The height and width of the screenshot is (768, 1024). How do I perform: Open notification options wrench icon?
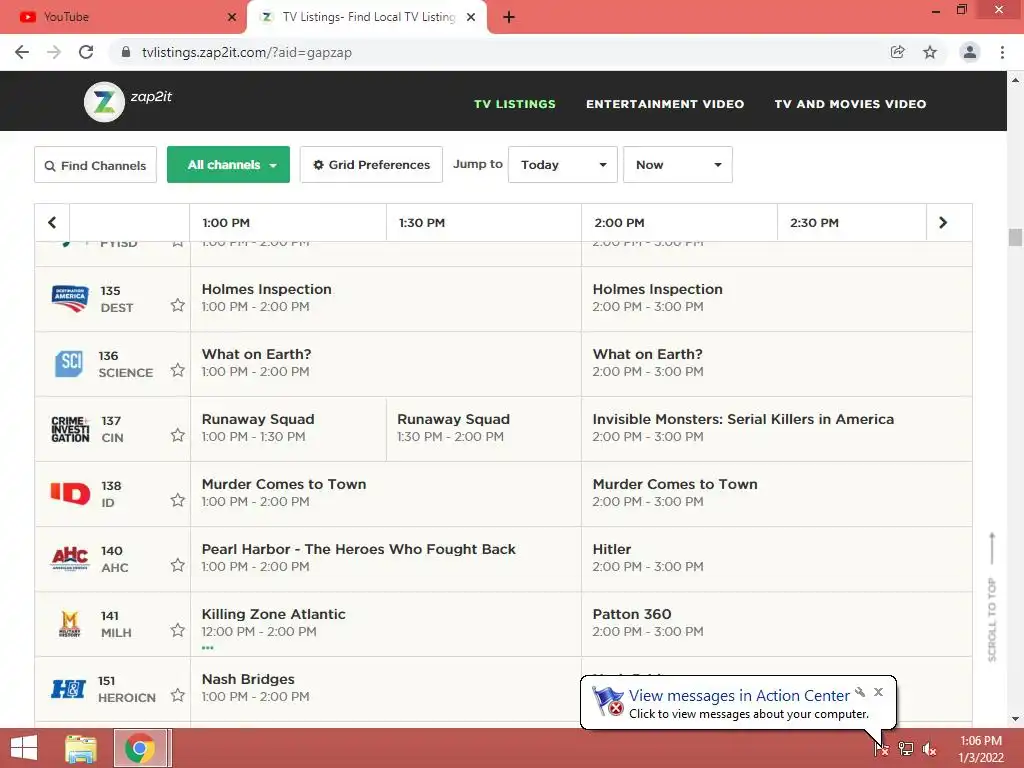tap(860, 692)
